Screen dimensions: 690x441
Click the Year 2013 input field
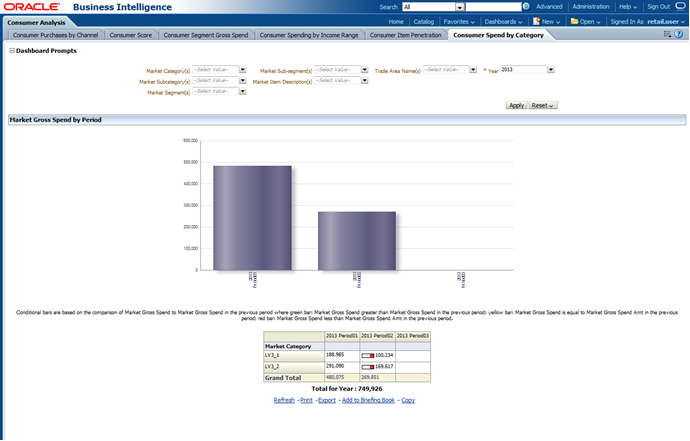click(x=524, y=70)
